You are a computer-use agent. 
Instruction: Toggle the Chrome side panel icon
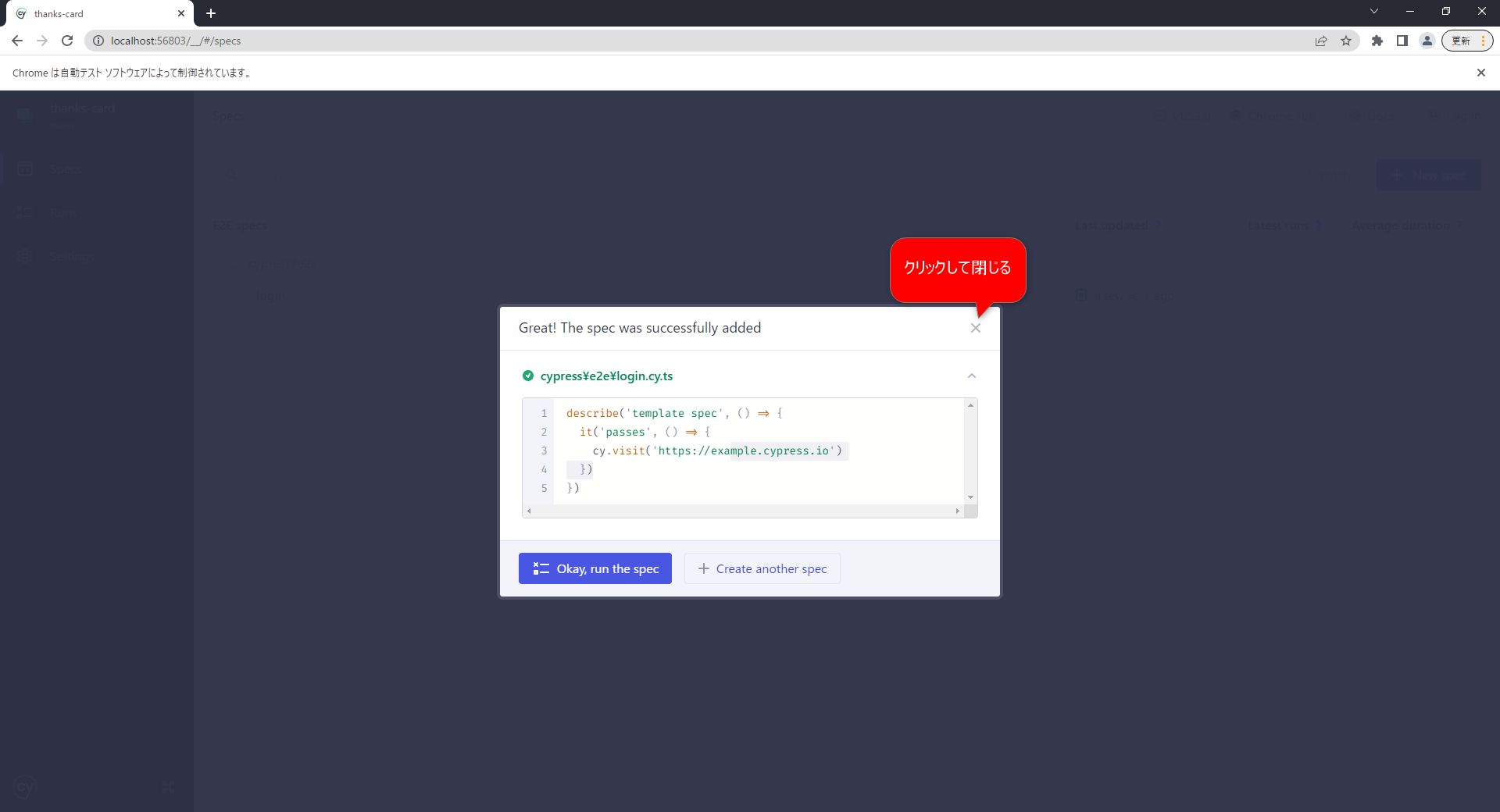pos(1402,41)
